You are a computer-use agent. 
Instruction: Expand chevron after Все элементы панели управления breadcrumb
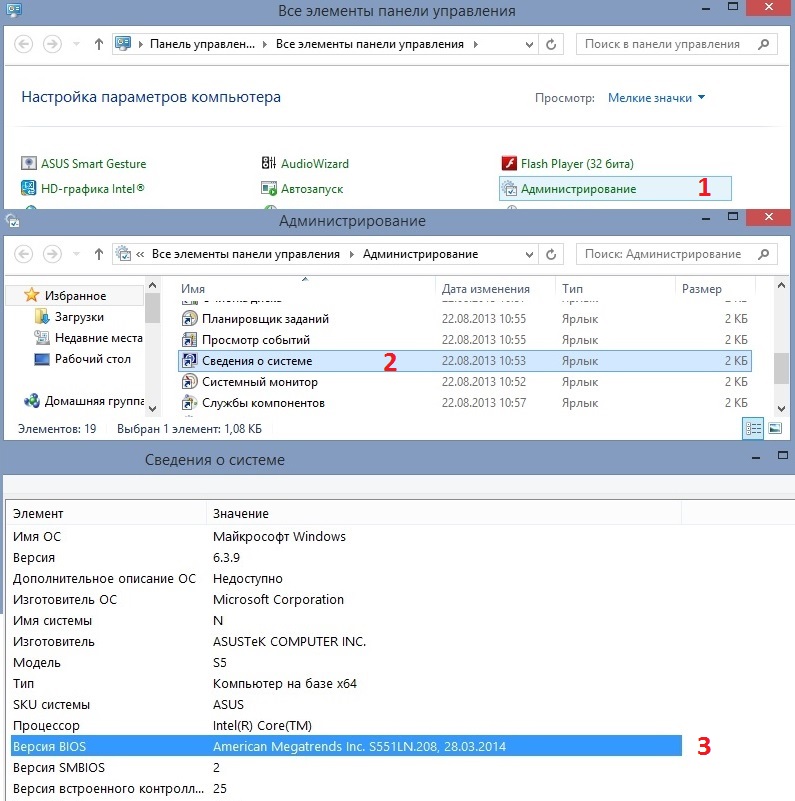click(476, 44)
